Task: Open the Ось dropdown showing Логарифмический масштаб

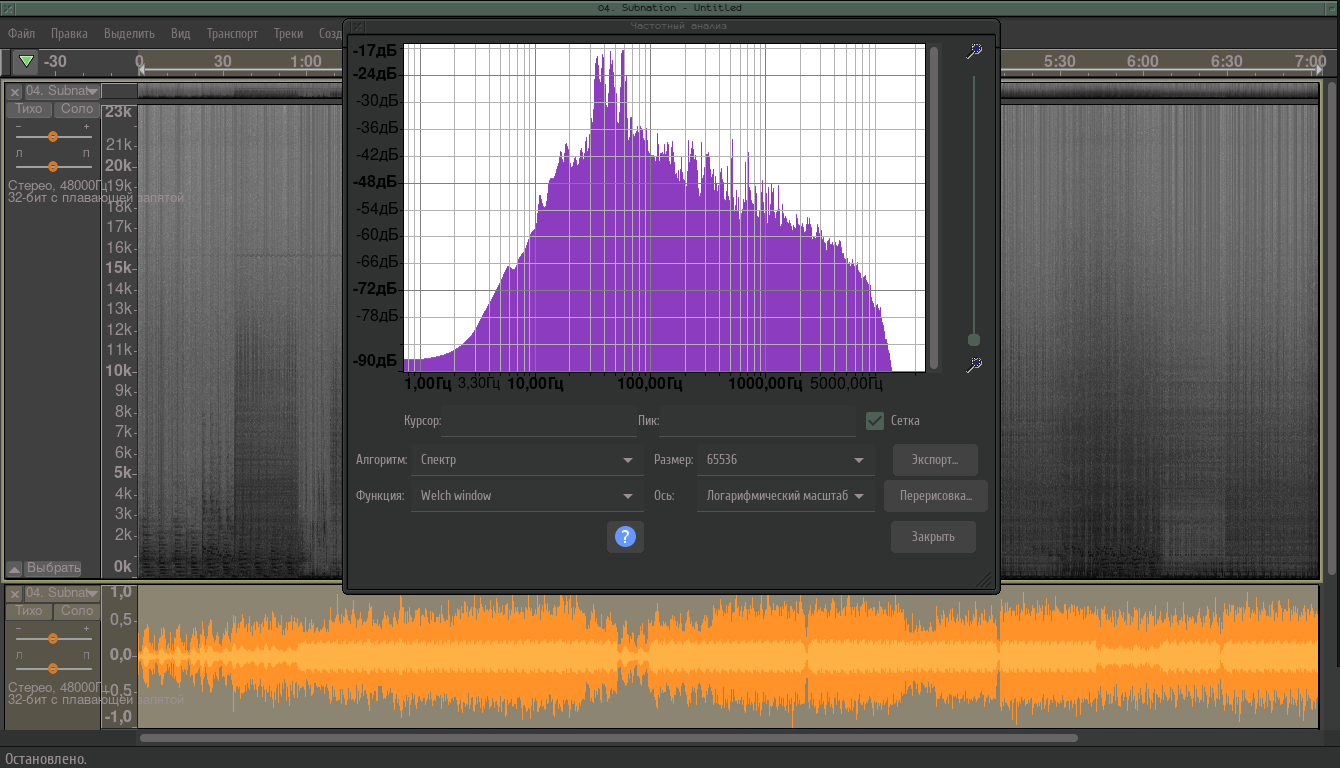Action: [786, 496]
